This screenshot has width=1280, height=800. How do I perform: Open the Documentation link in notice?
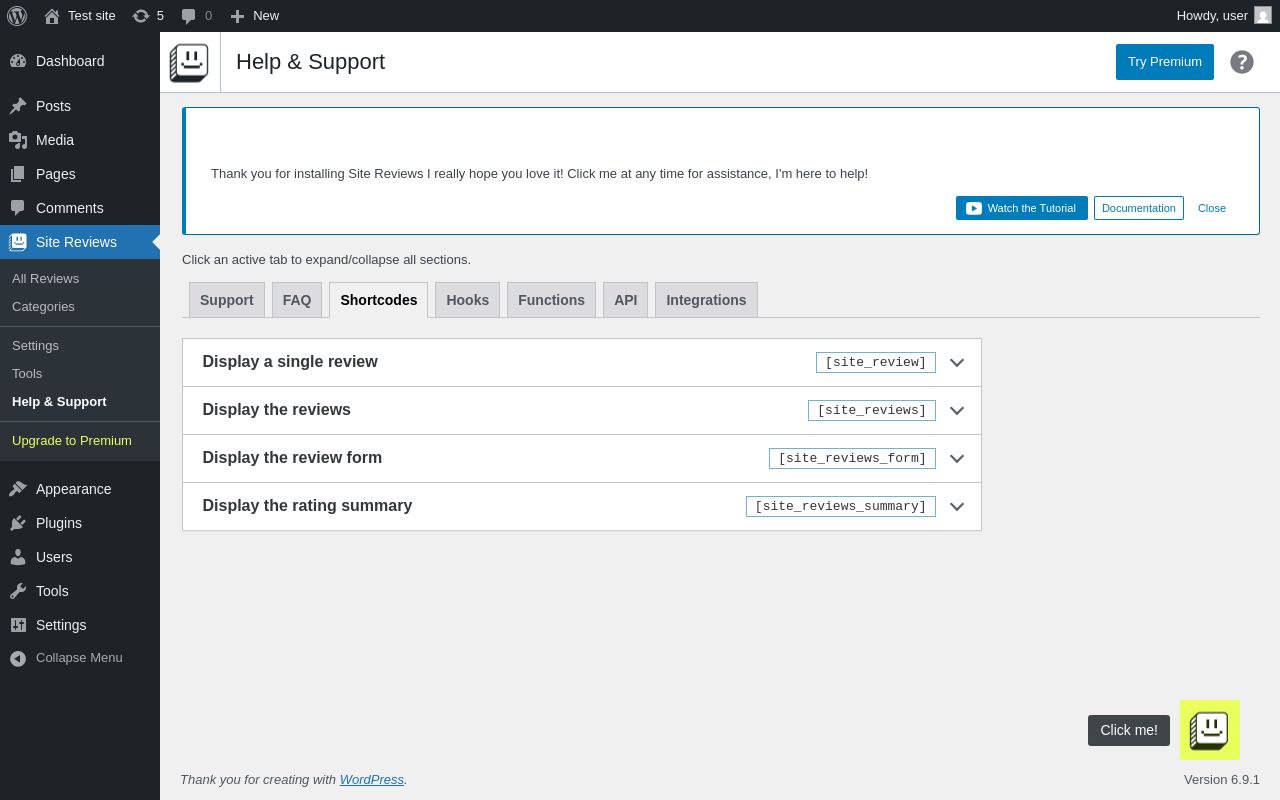click(1138, 208)
